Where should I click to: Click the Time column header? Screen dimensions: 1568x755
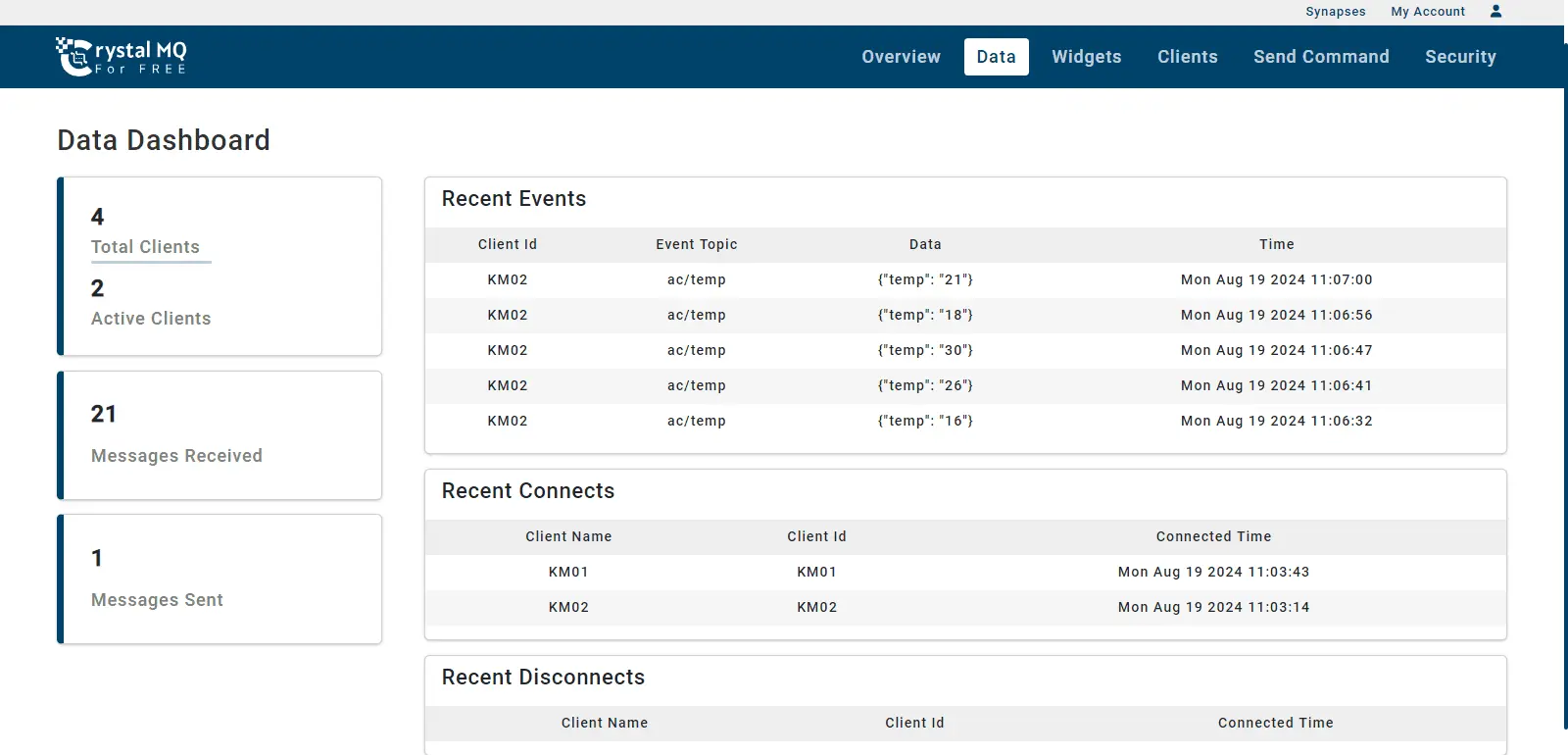pyautogui.click(x=1277, y=244)
